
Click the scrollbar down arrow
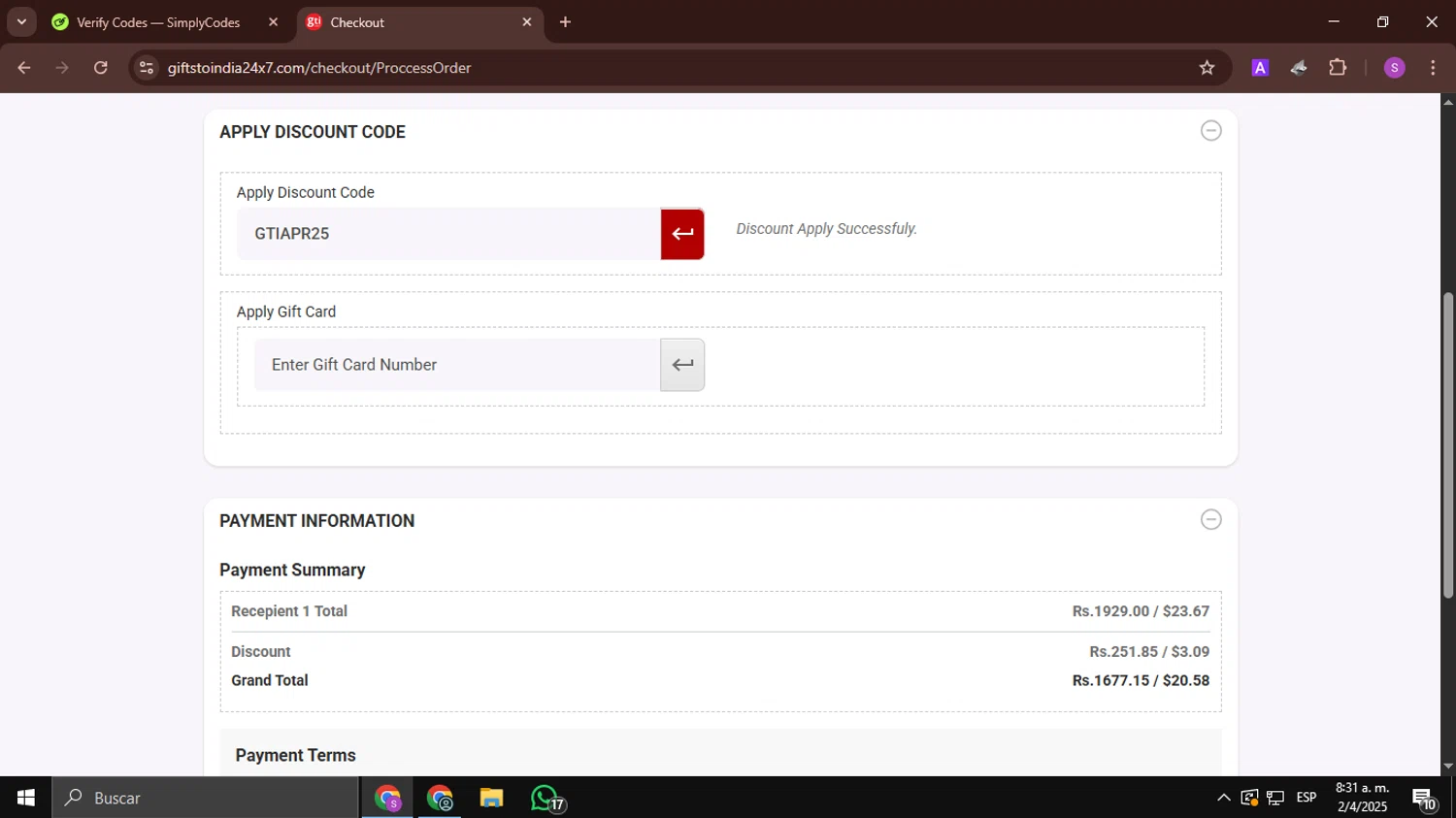tap(1448, 767)
